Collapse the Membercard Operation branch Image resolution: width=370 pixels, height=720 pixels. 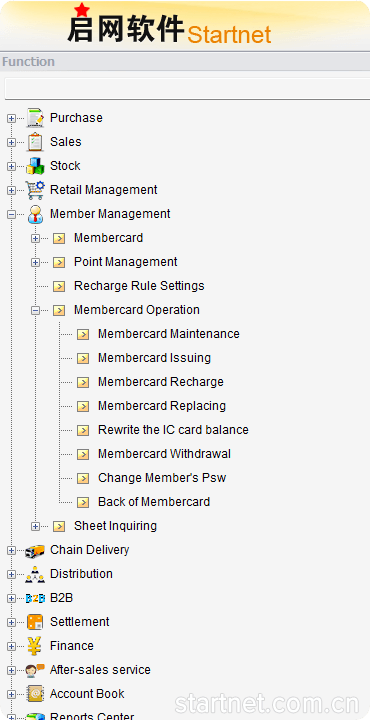(x=35, y=310)
